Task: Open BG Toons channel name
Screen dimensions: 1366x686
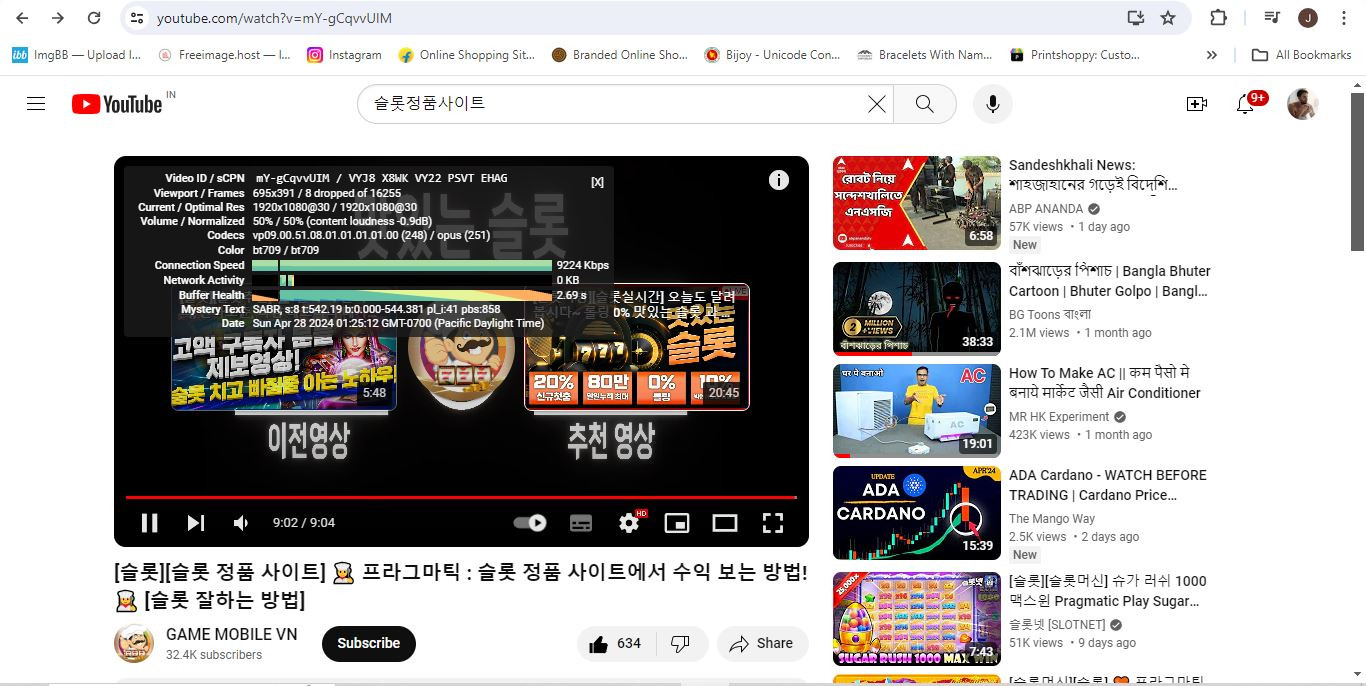Action: coord(1050,315)
